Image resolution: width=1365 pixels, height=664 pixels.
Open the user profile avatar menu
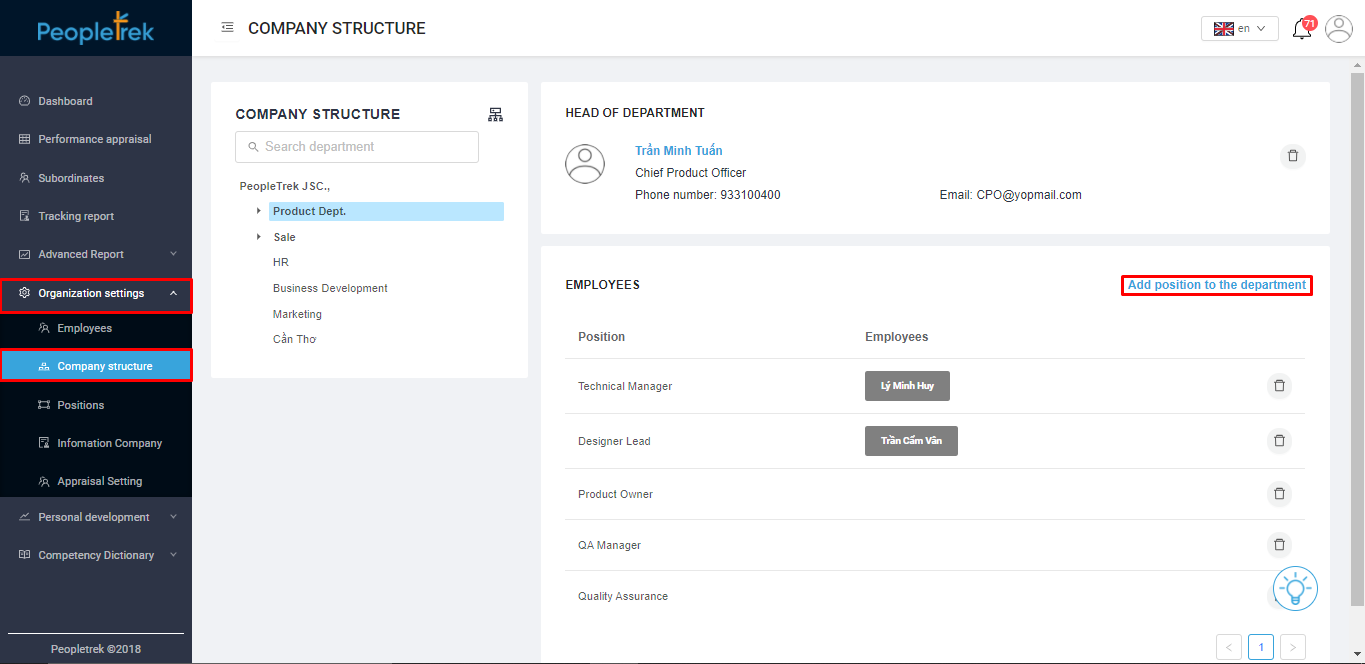point(1338,29)
